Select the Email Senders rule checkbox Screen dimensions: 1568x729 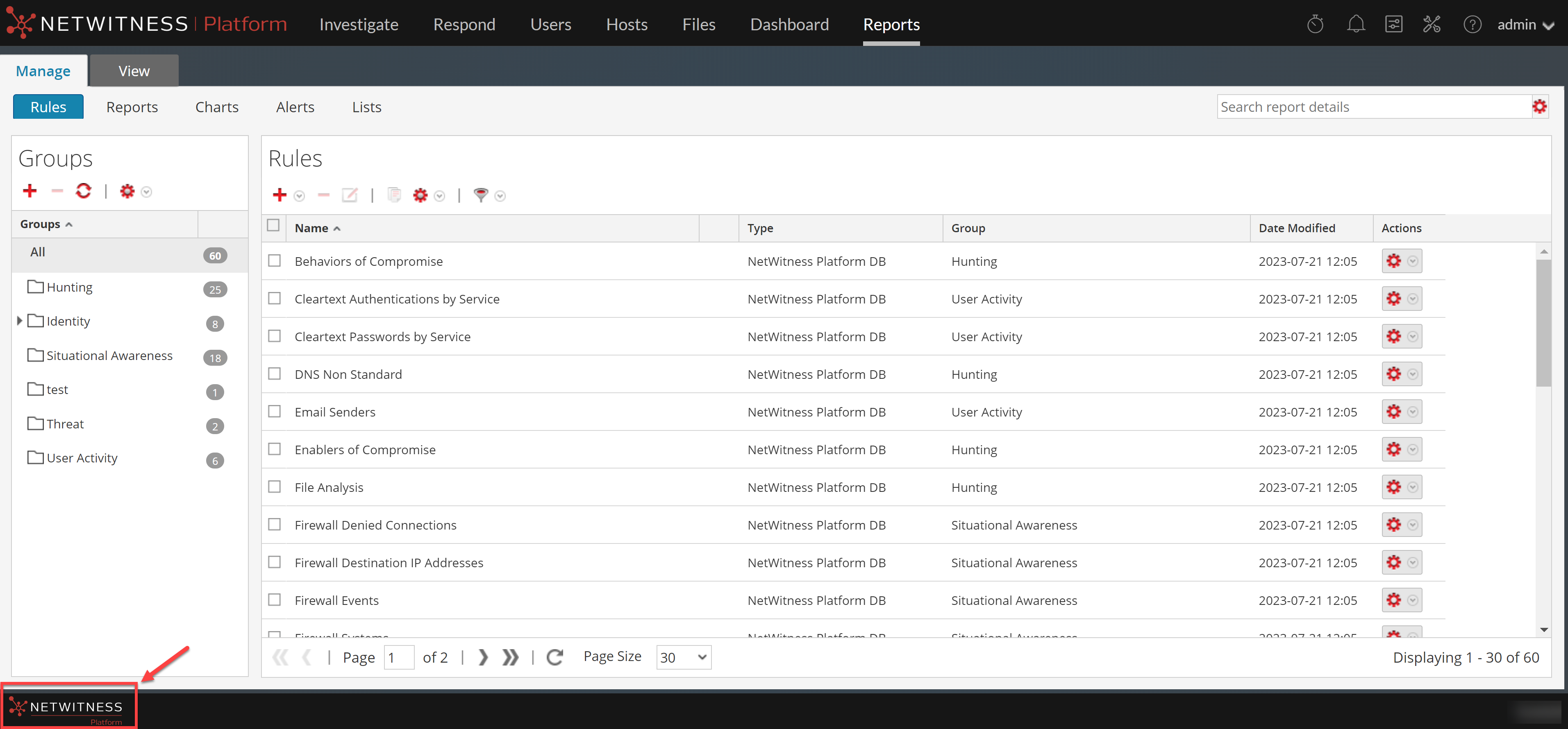click(x=275, y=412)
